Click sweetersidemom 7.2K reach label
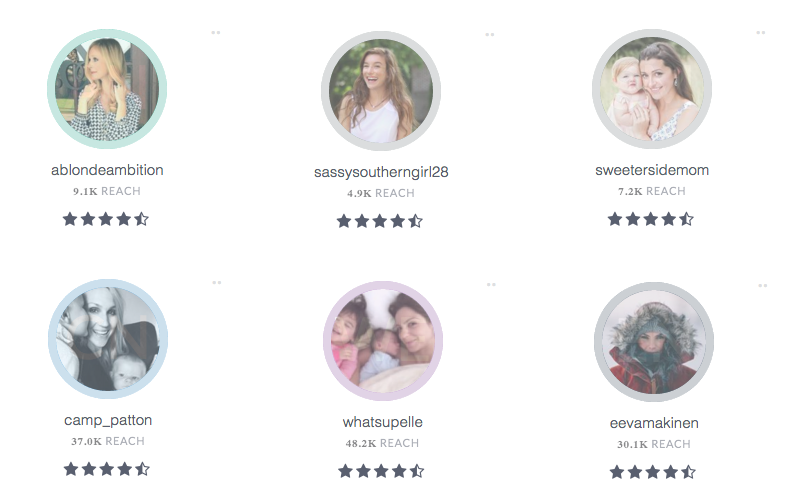798x502 pixels. coord(652,191)
